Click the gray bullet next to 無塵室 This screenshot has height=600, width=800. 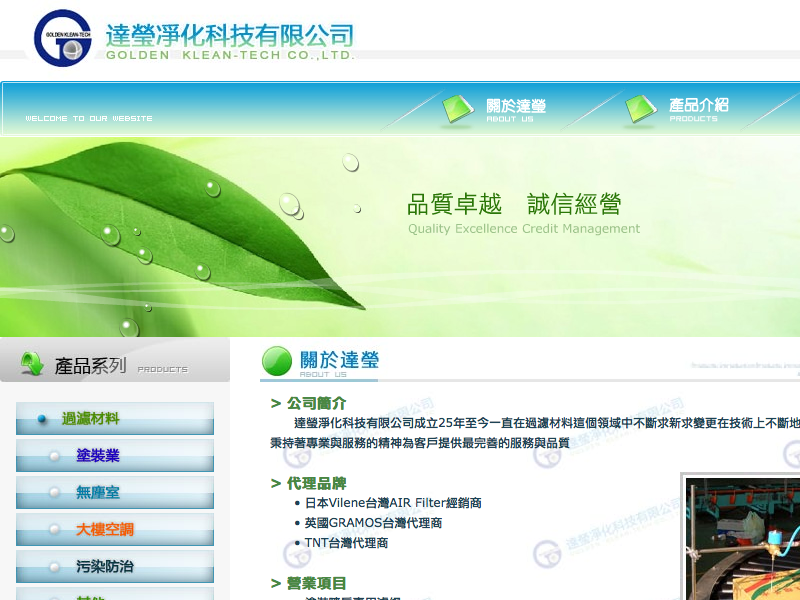55,493
